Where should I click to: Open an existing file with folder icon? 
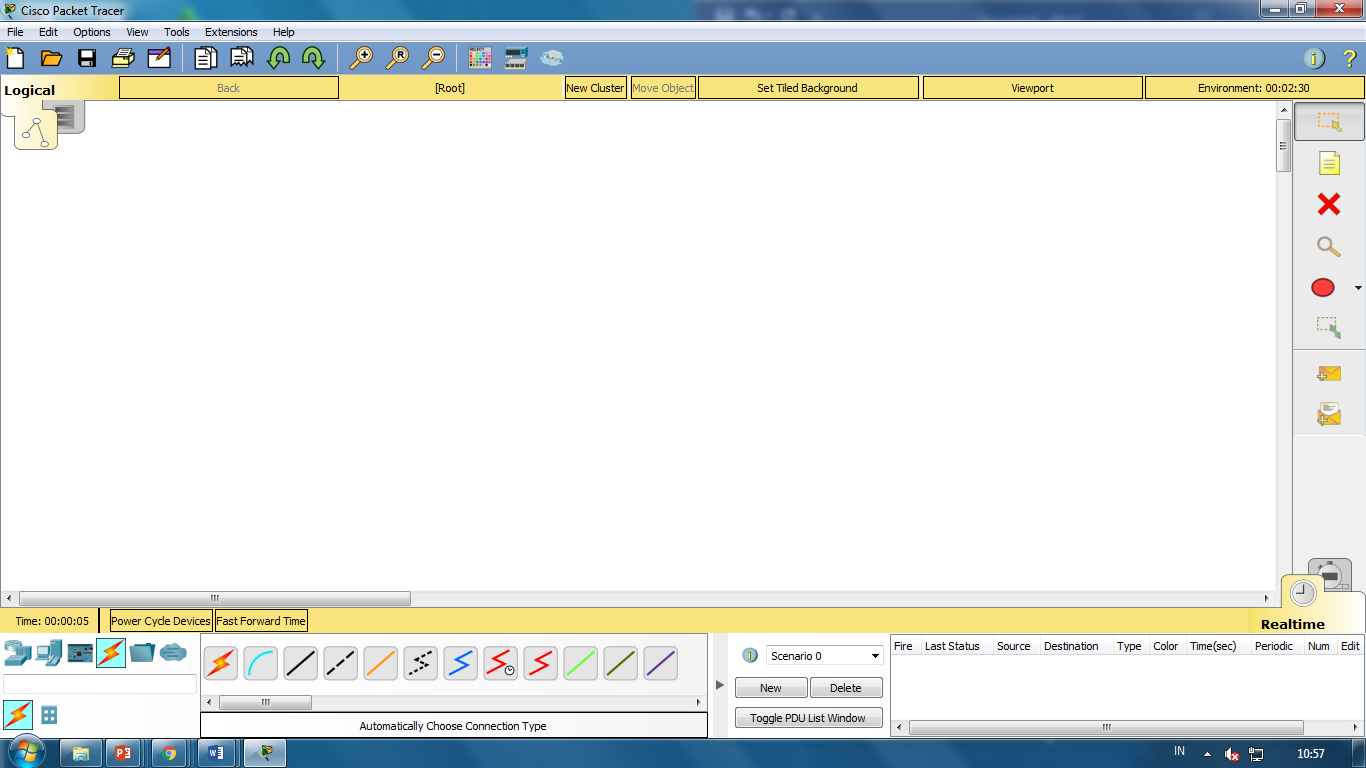(51, 58)
